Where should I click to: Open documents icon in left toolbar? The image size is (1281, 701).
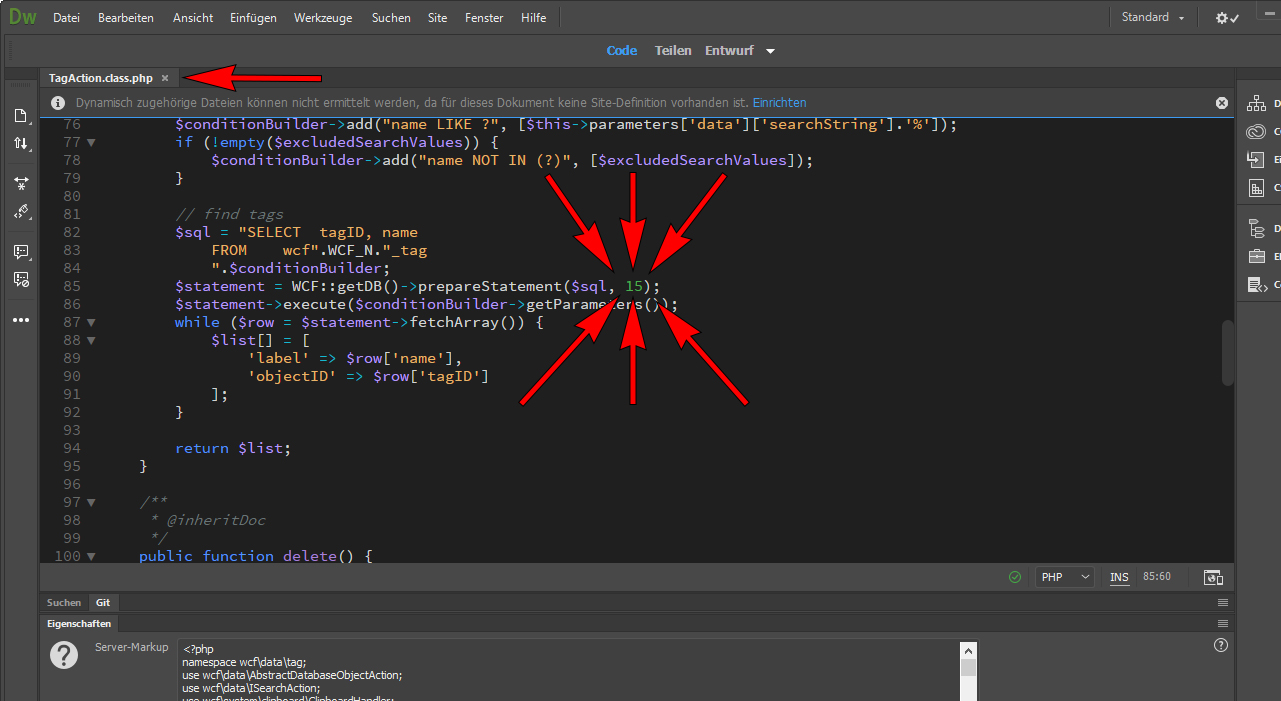point(21,116)
